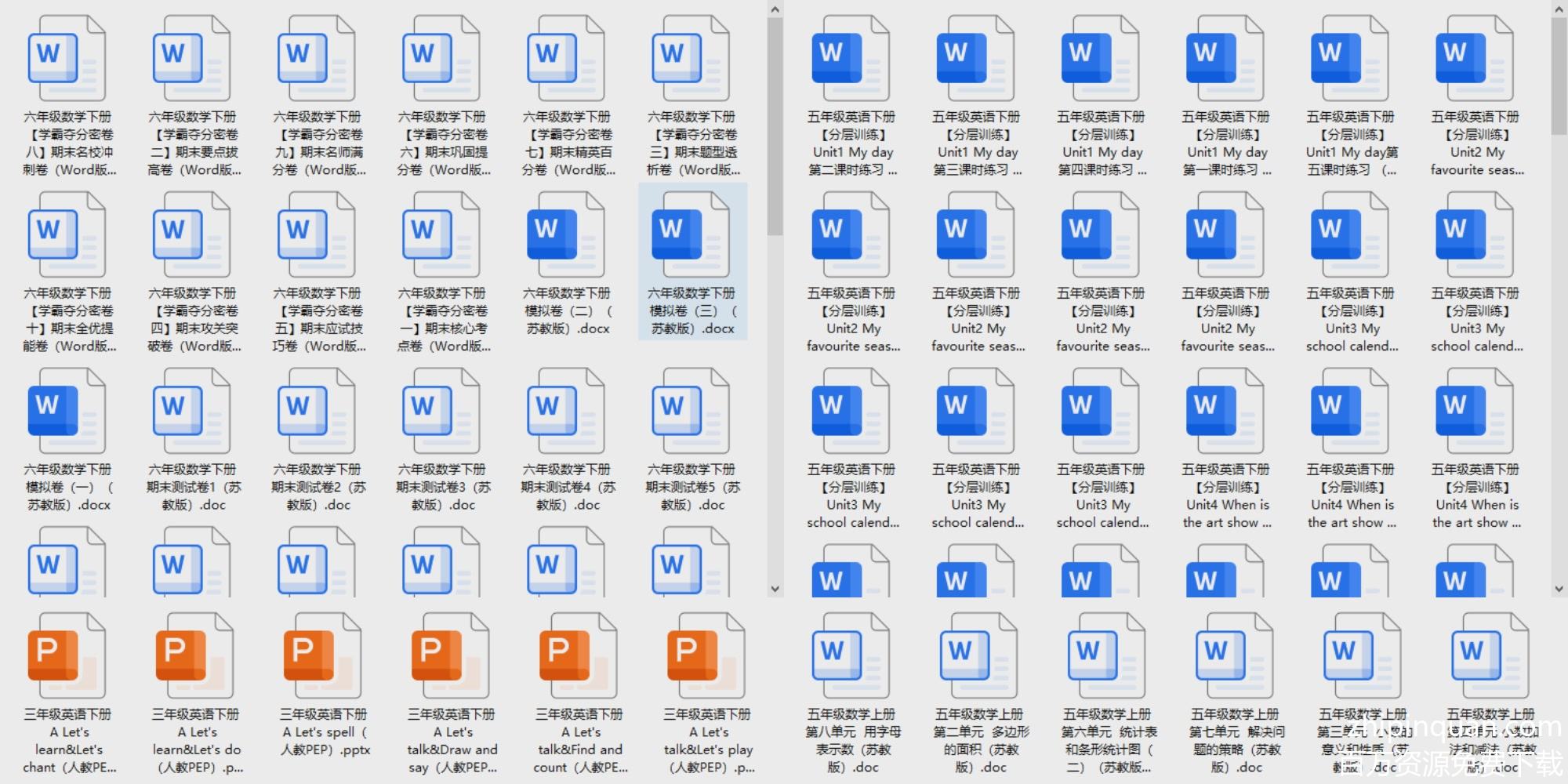Select the PowerPoint icon for A Let's learn&Let's do

point(194,656)
